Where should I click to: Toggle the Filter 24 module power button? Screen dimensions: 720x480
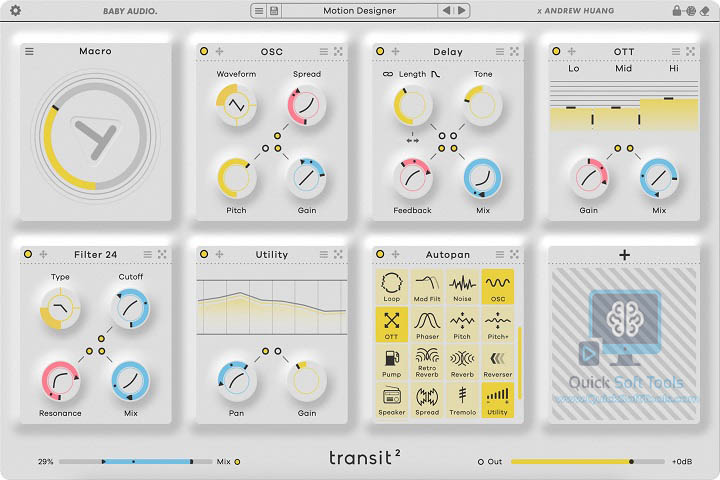pos(28,254)
